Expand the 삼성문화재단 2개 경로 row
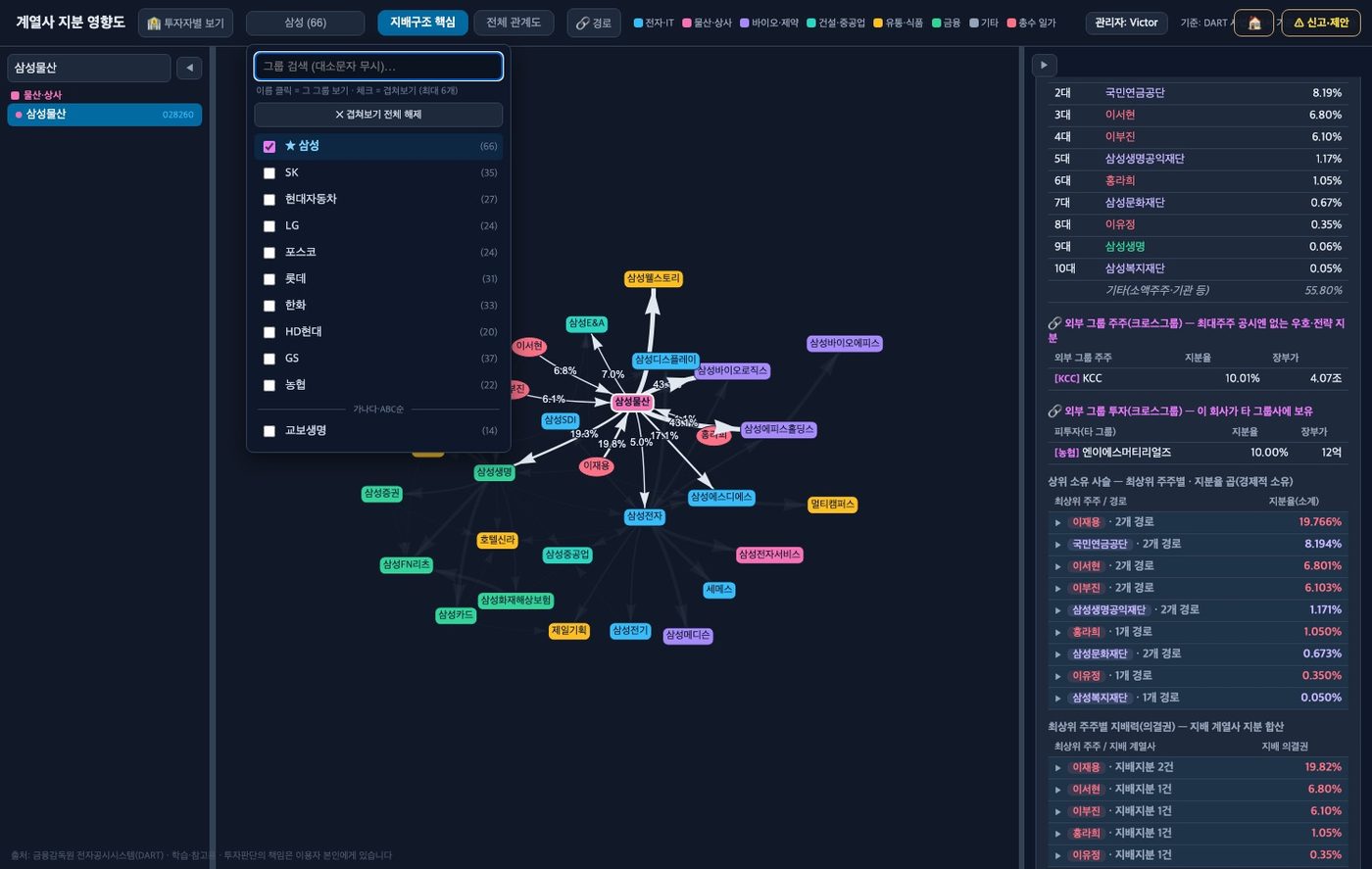The image size is (1372, 869). point(1198,653)
